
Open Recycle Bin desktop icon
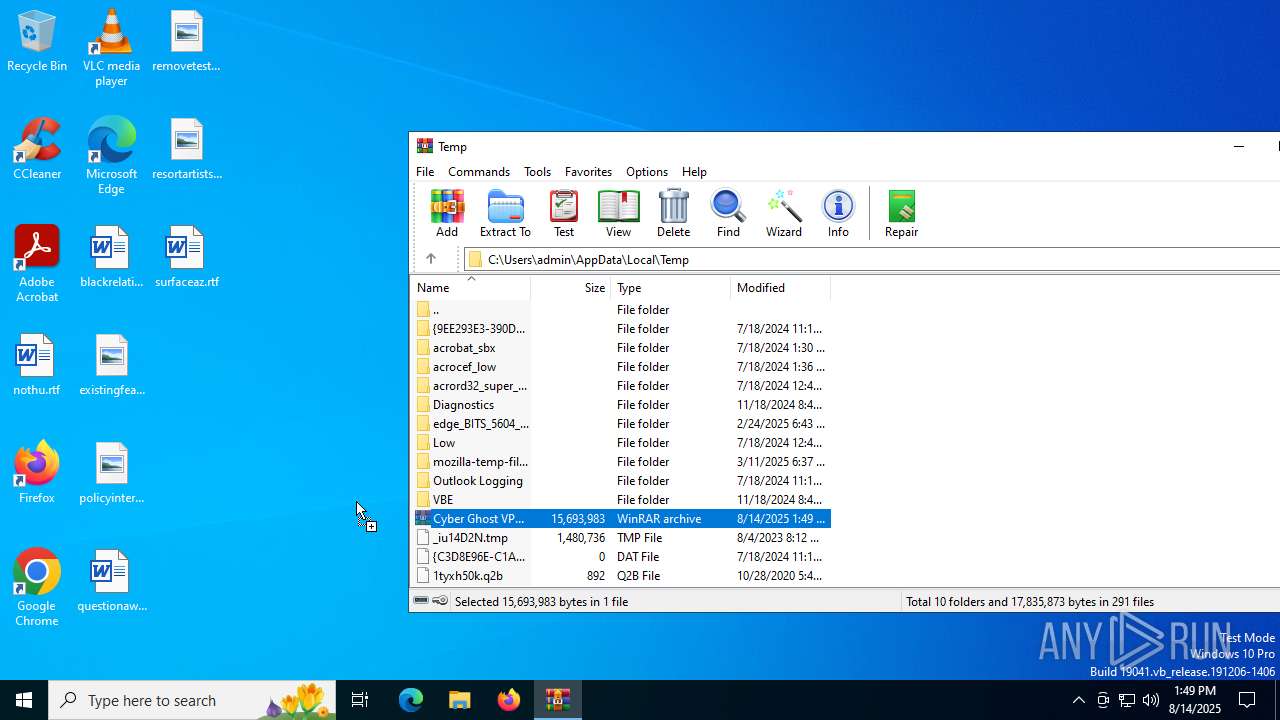(37, 42)
